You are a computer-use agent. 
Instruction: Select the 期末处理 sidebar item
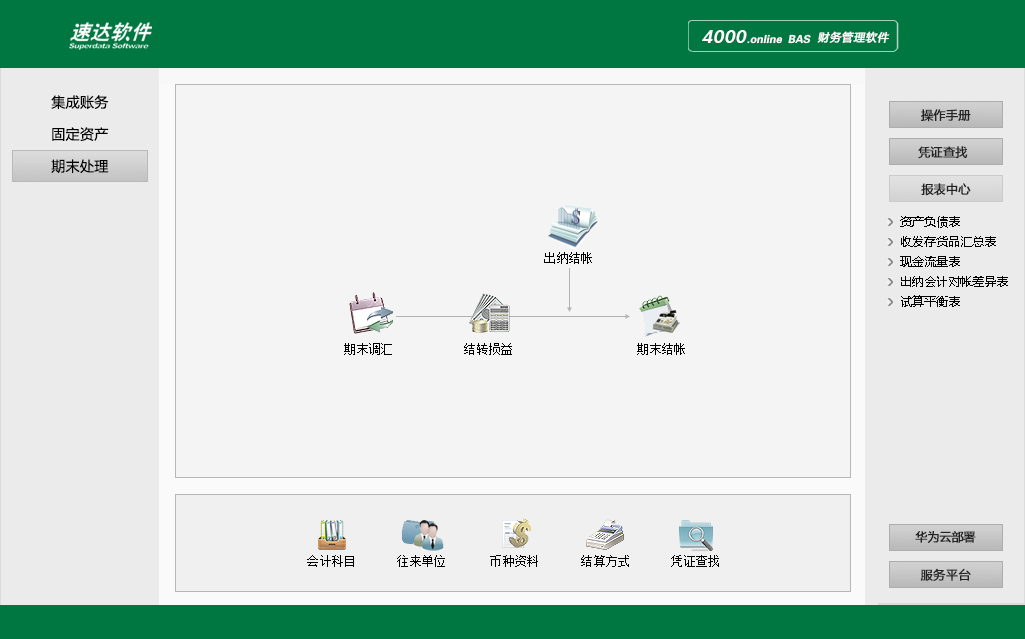tap(80, 165)
